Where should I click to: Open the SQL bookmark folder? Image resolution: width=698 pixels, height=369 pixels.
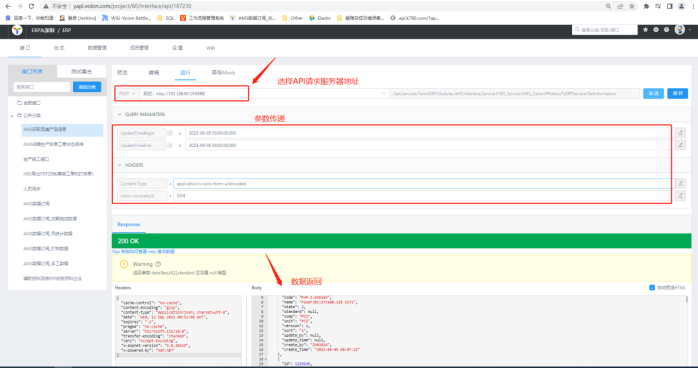tap(166, 18)
